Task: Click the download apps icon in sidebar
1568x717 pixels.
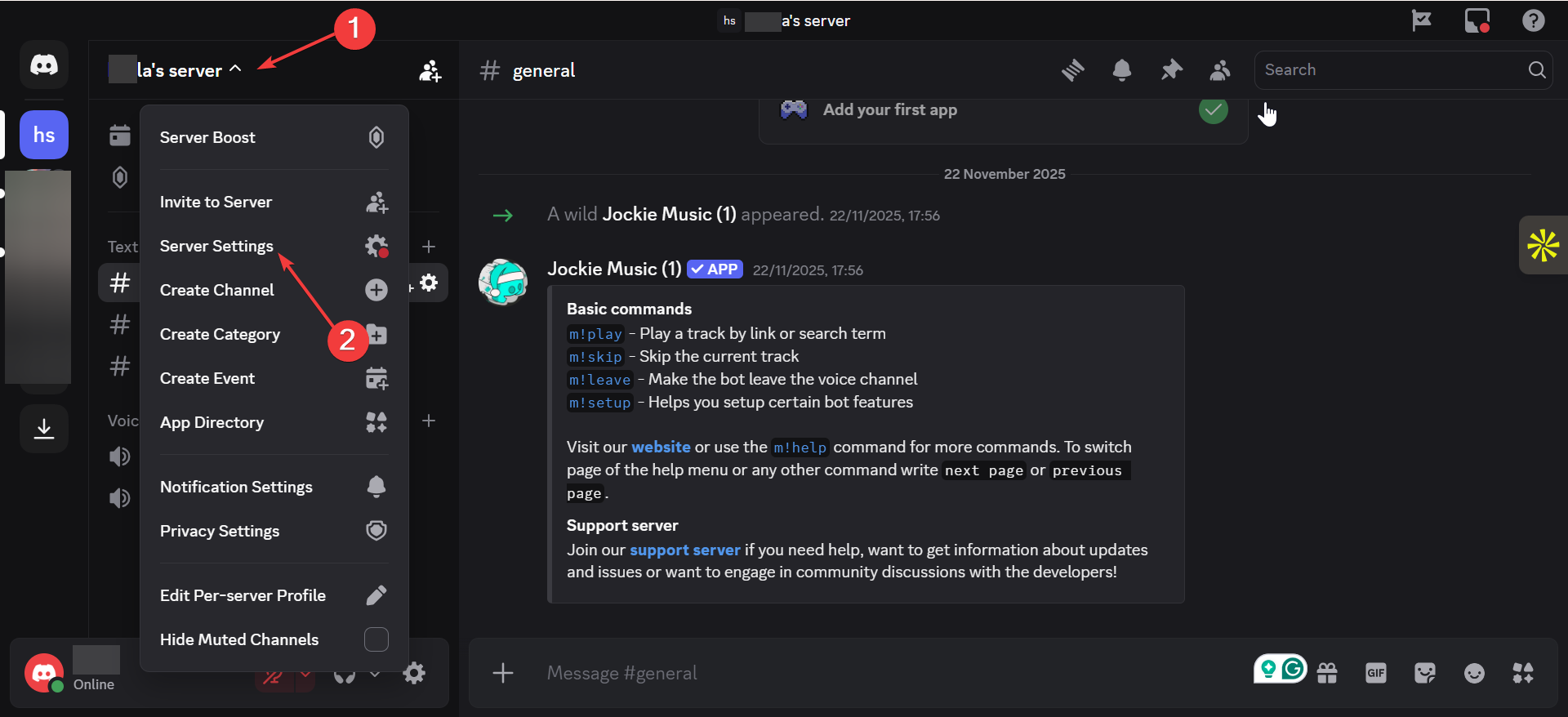Action: click(44, 428)
